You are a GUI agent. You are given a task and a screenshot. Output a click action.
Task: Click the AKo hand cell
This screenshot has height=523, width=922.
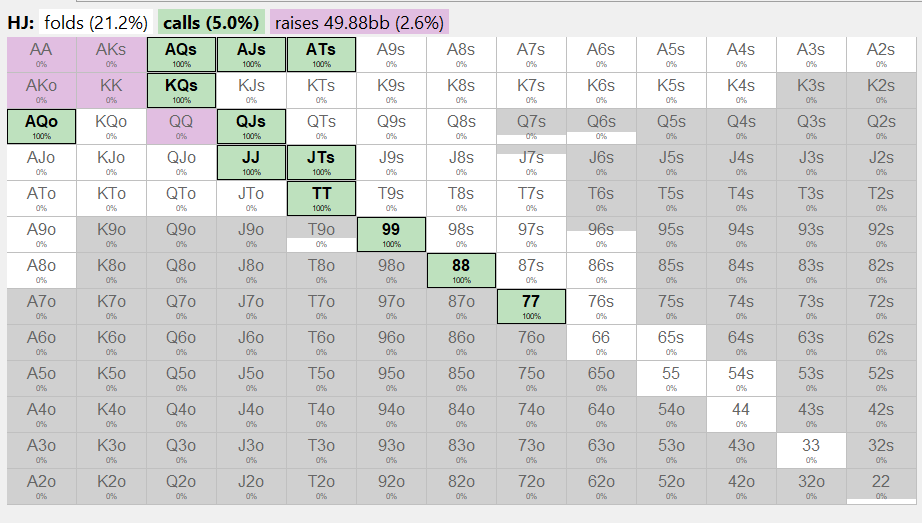coord(41,91)
